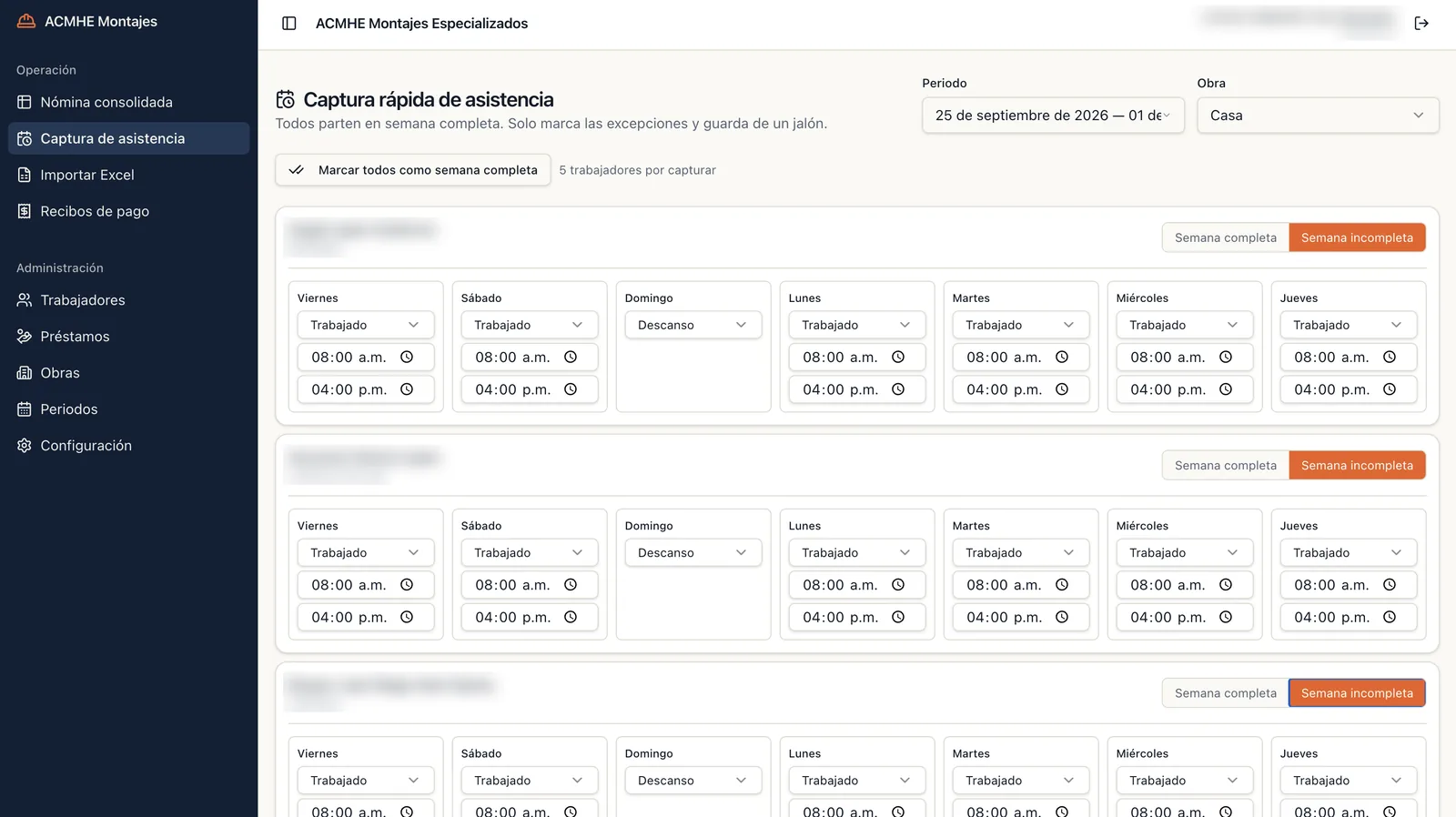Click Marcar todos como semana completa
The width and height of the screenshot is (1456, 817).
point(413,170)
